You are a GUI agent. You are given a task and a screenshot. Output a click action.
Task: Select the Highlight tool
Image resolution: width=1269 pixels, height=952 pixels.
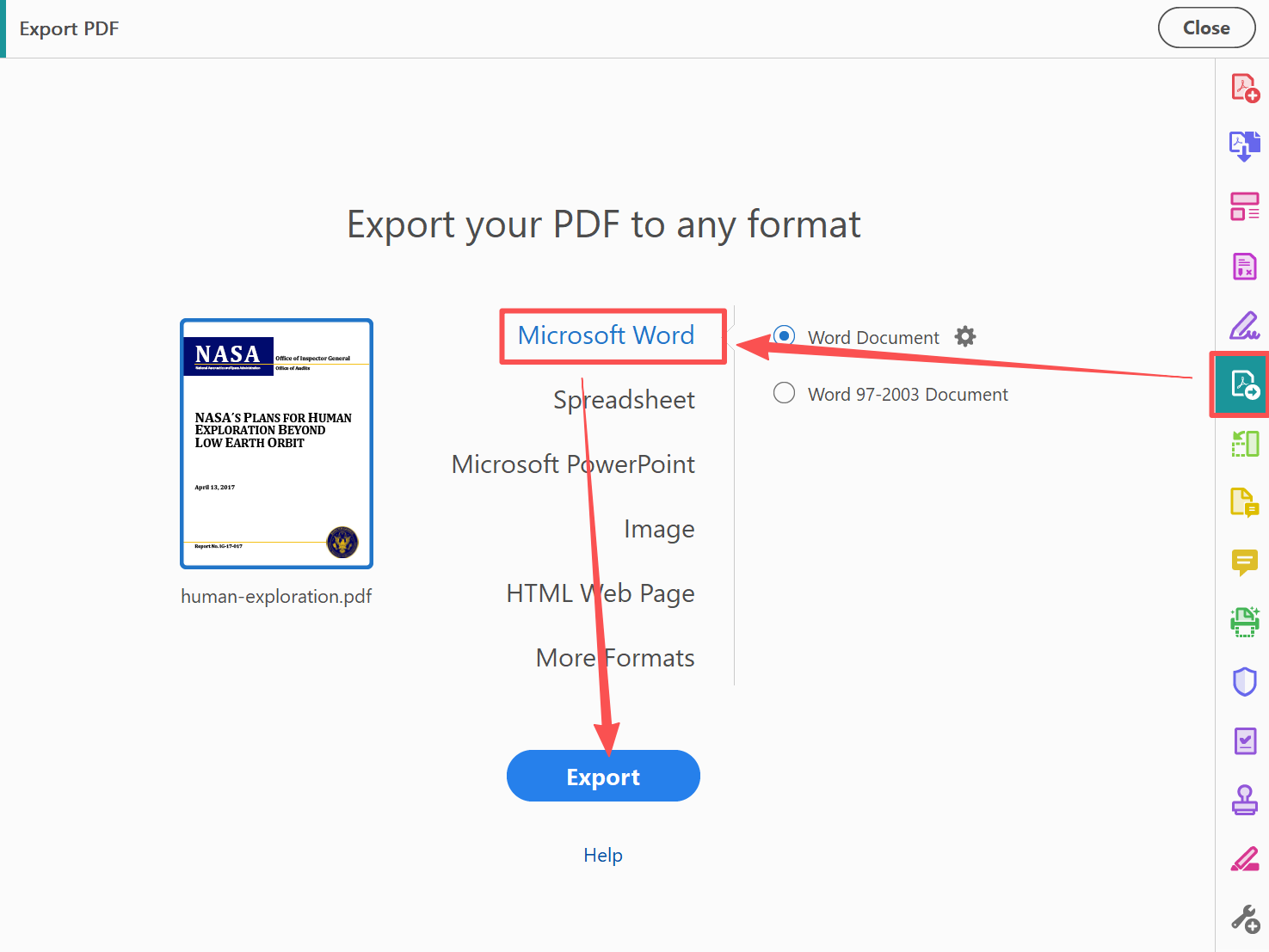1244,859
